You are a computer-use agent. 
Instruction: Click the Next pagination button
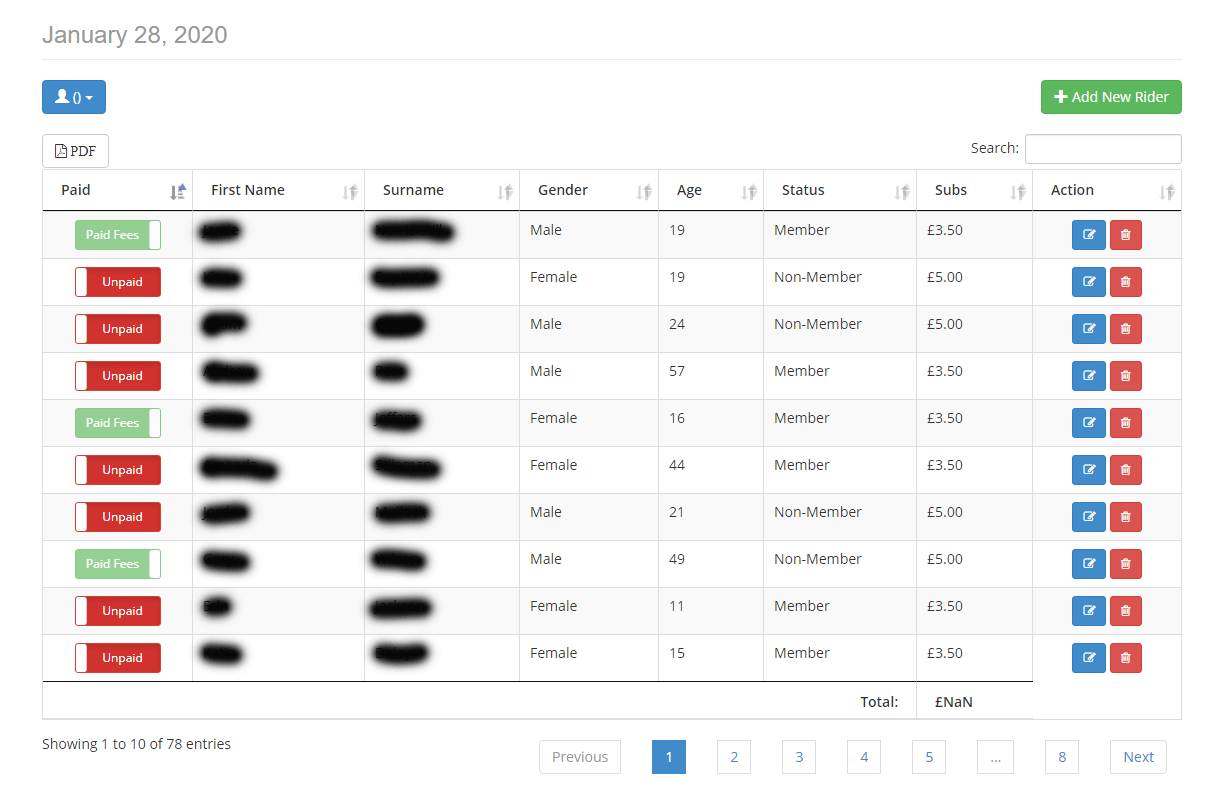point(1137,757)
